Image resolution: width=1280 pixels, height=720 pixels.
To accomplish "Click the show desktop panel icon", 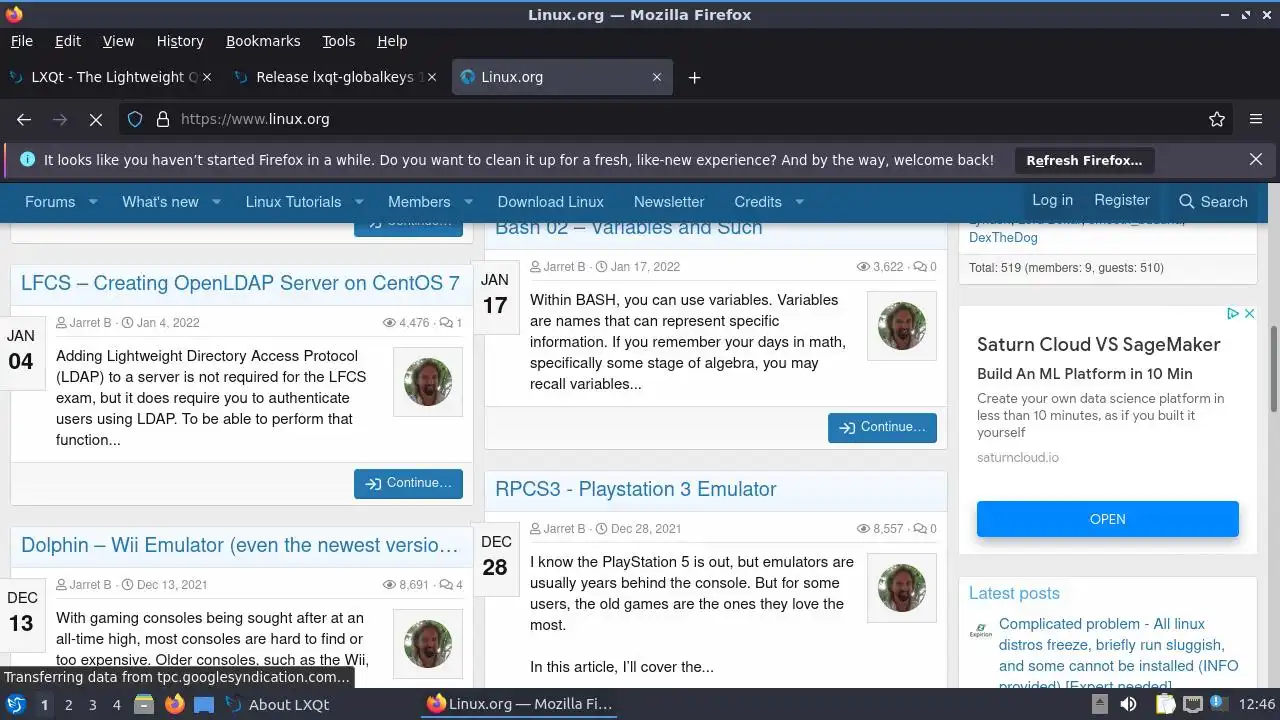I will coord(204,704).
